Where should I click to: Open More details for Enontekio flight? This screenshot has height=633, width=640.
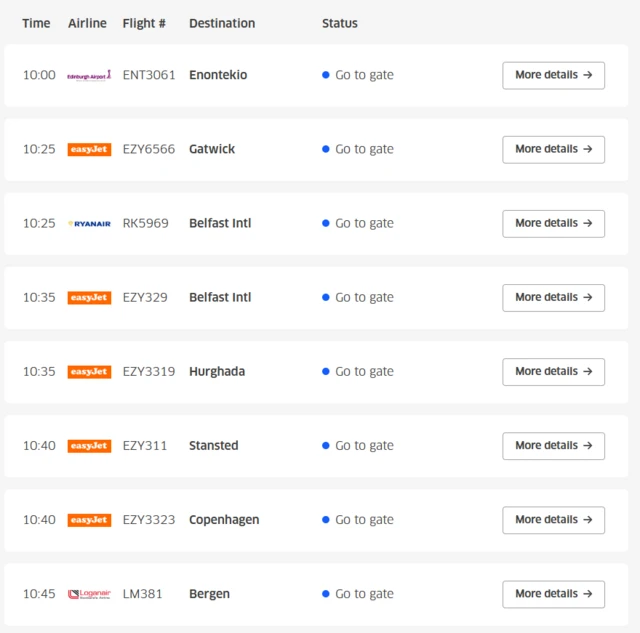(x=553, y=76)
